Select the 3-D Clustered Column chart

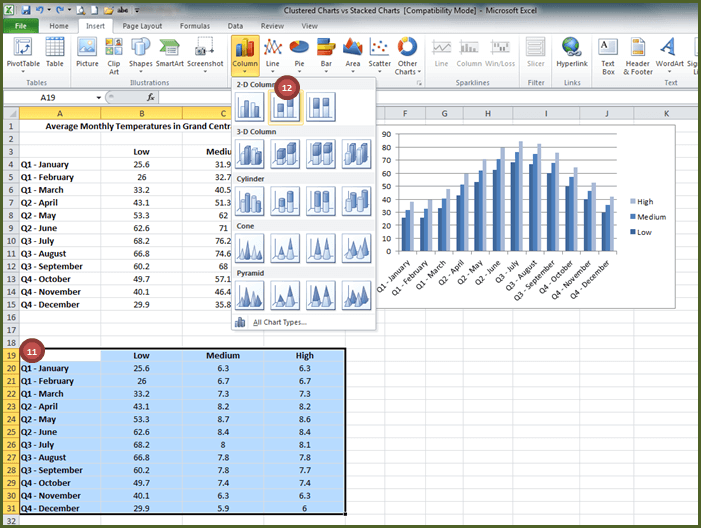coord(250,153)
